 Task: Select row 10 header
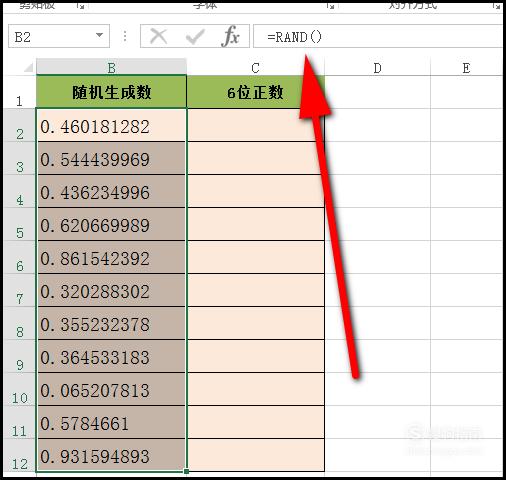tap(19, 389)
